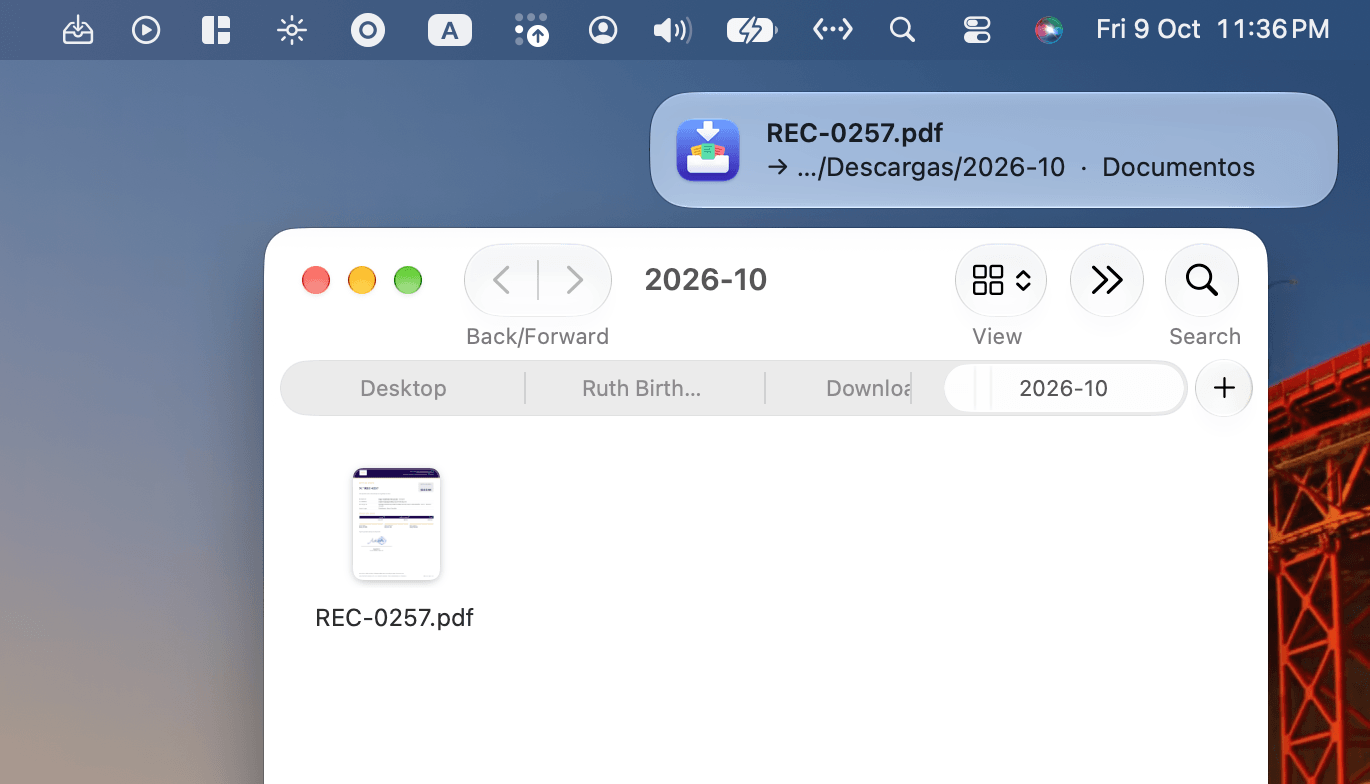Click the notification's download organizer app icon
This screenshot has height=784, width=1370.
[x=708, y=150]
